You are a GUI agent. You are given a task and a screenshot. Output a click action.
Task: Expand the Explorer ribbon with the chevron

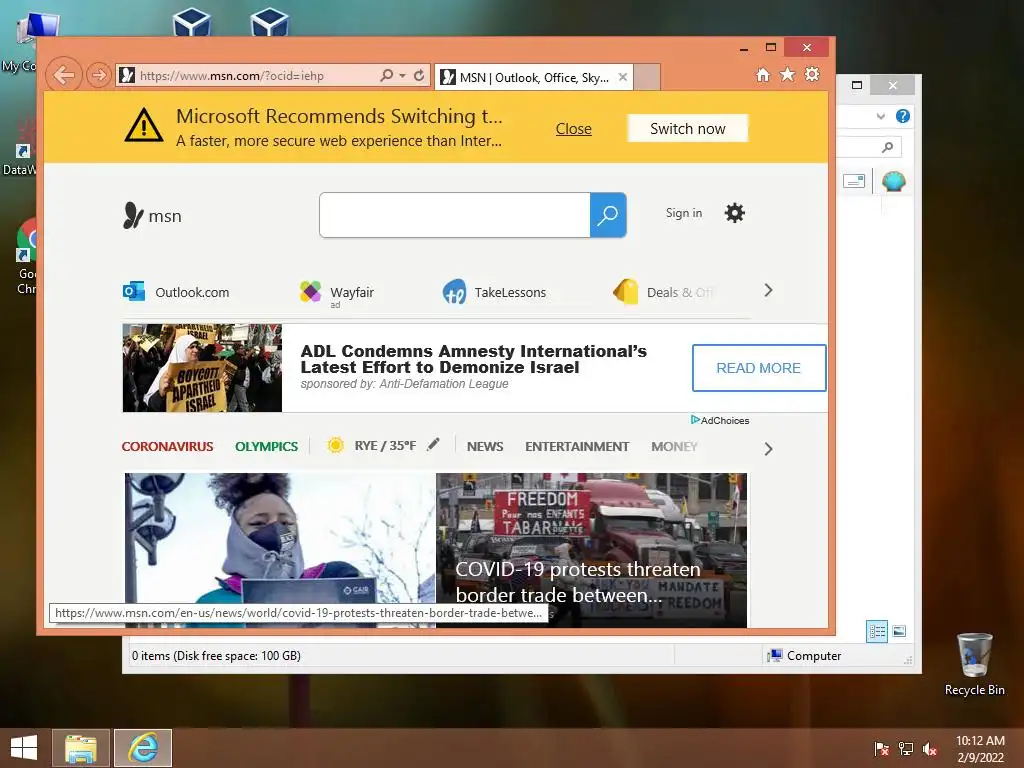point(880,116)
